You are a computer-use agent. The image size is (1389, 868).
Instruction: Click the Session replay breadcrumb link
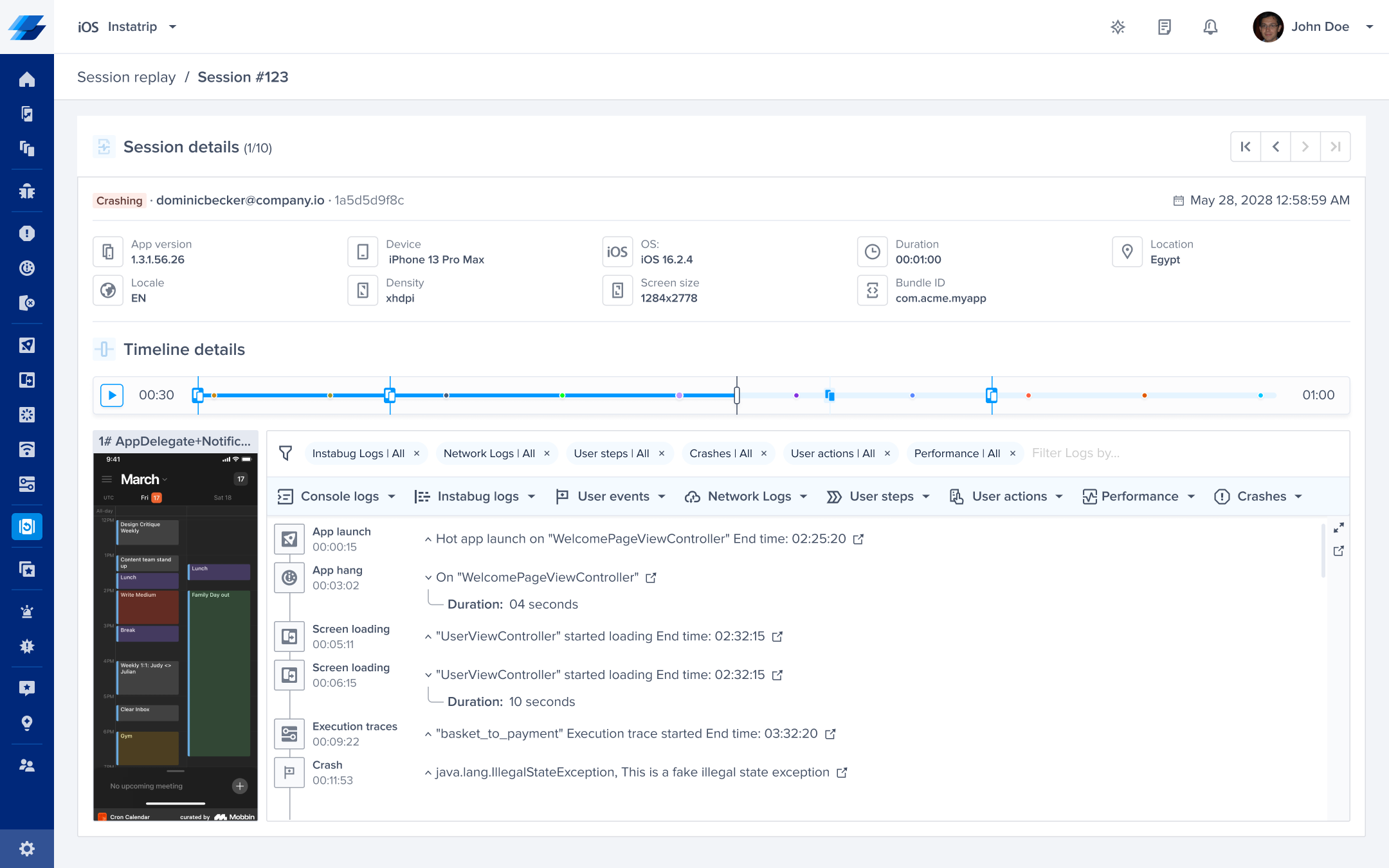tap(126, 77)
